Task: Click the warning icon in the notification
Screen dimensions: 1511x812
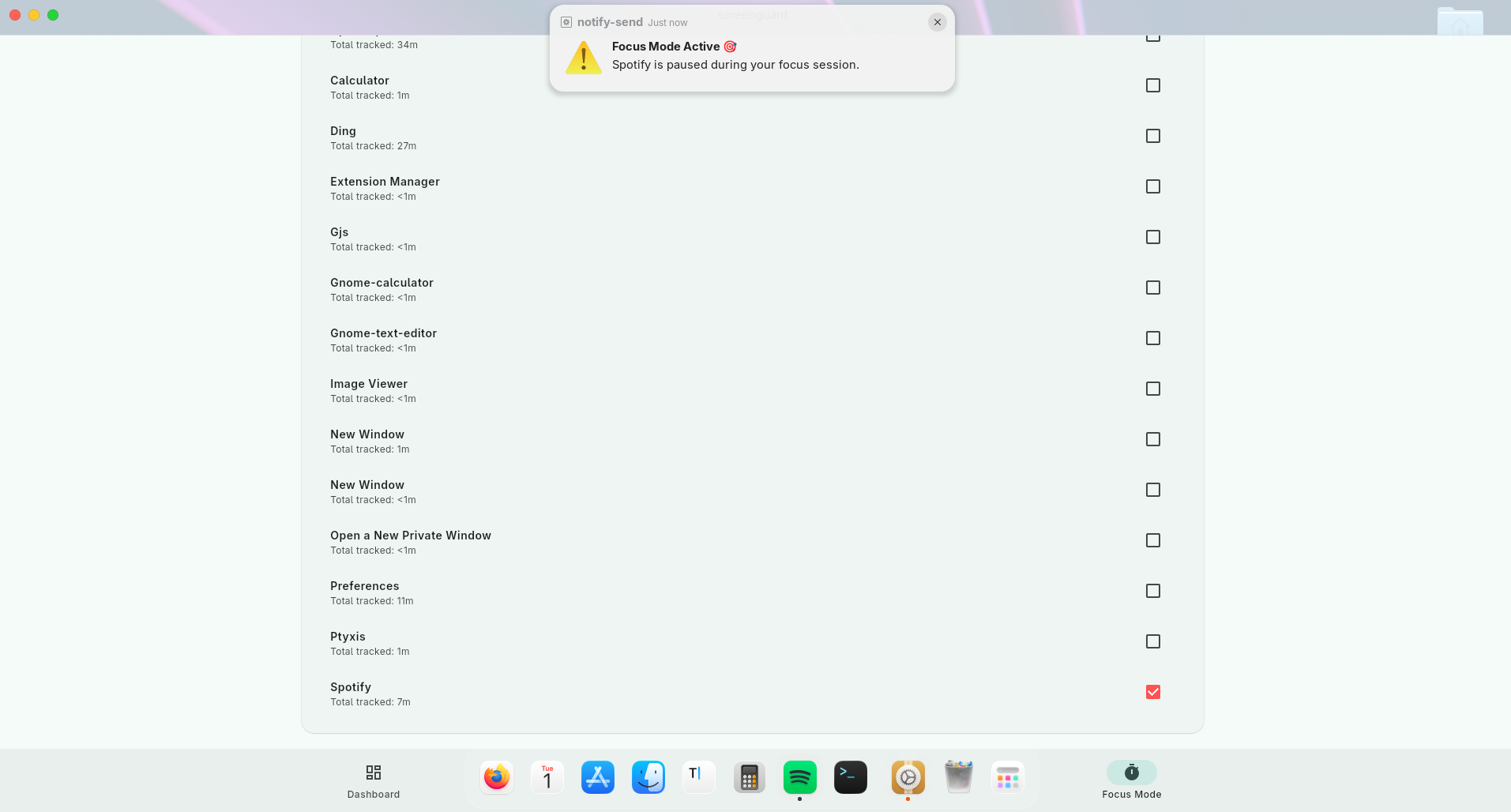Action: tap(584, 58)
